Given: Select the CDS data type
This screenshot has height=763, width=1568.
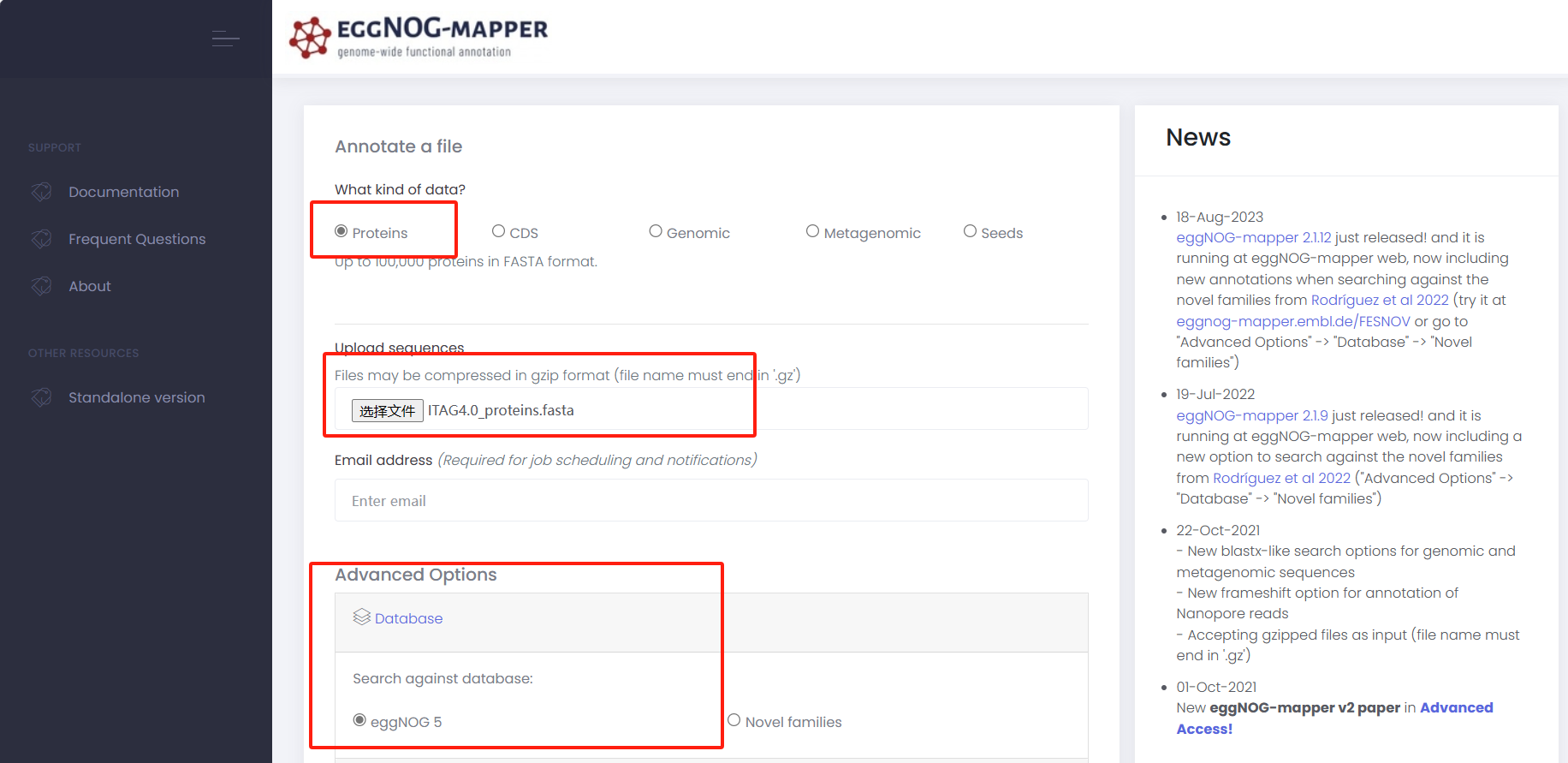Looking at the screenshot, I should coord(499,231).
